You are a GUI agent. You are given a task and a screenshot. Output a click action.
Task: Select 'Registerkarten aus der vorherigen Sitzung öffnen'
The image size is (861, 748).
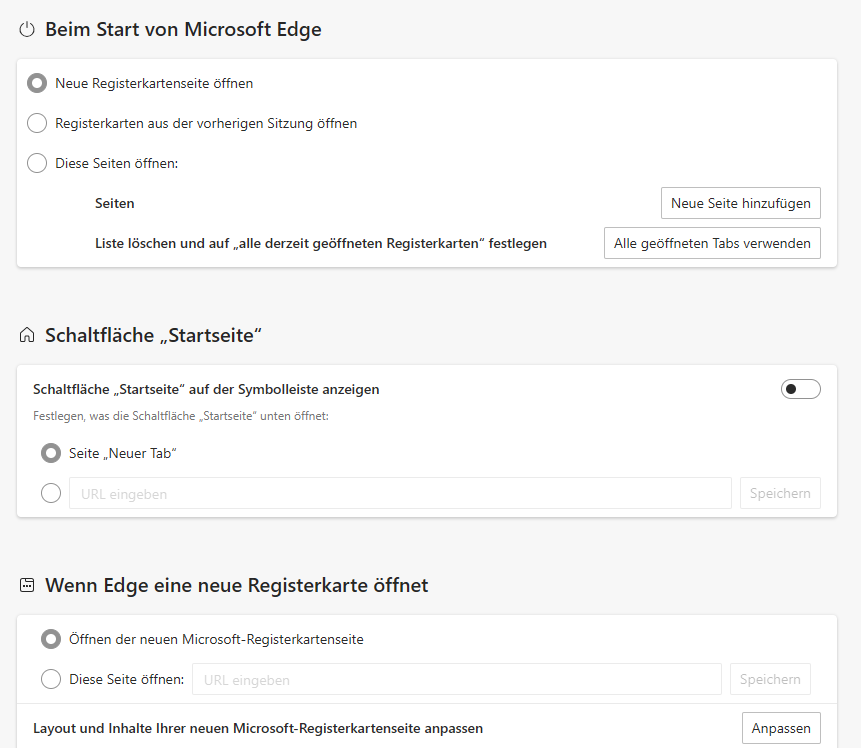pos(37,124)
